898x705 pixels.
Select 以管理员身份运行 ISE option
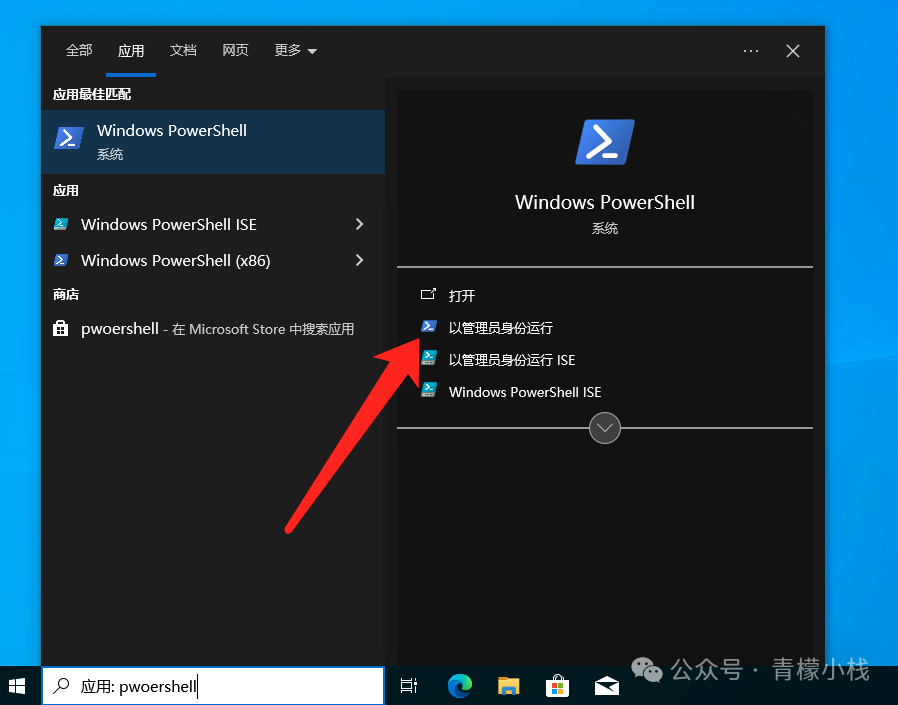click(511, 360)
